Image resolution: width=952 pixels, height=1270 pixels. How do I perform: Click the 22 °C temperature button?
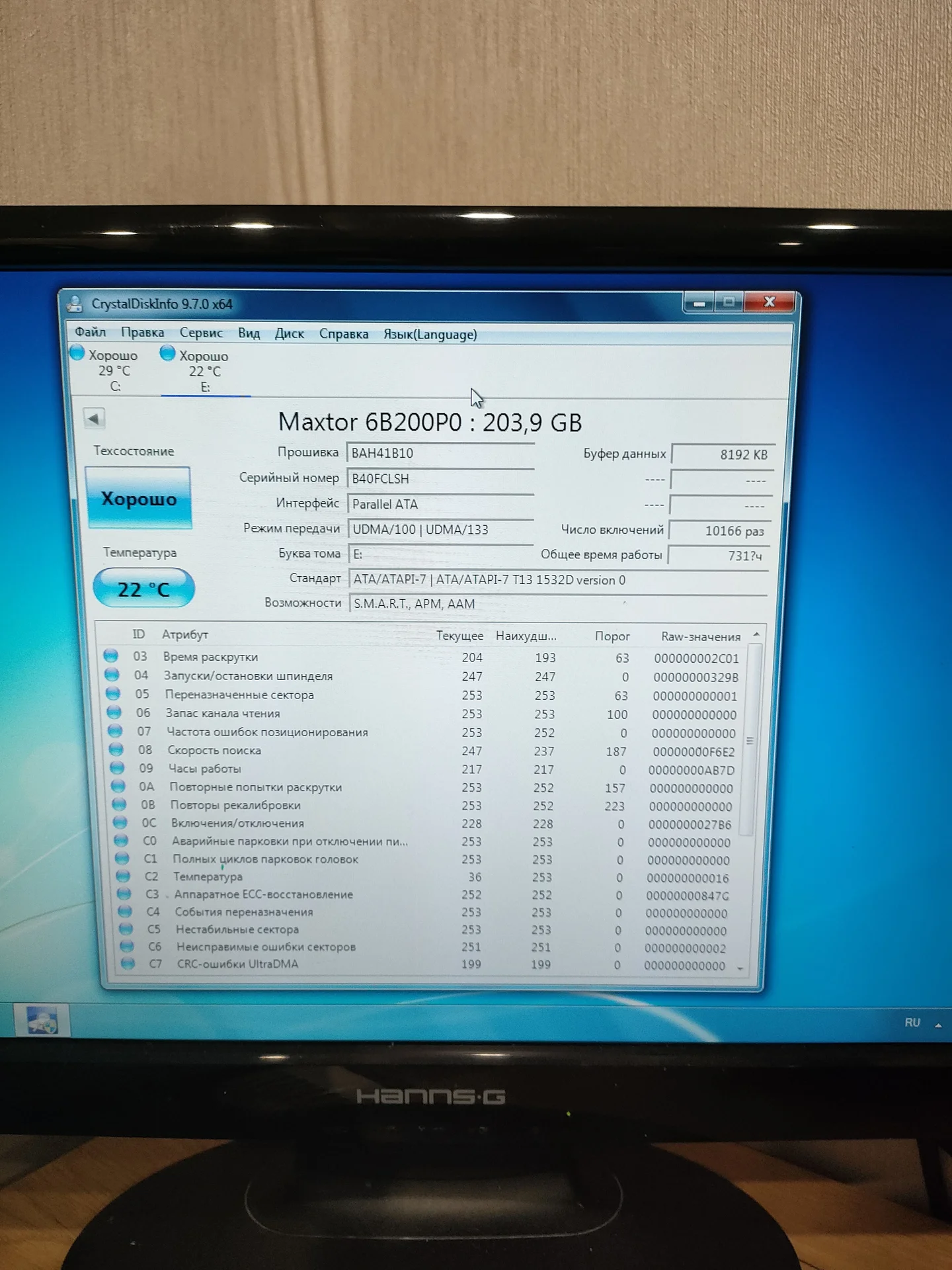tap(143, 588)
